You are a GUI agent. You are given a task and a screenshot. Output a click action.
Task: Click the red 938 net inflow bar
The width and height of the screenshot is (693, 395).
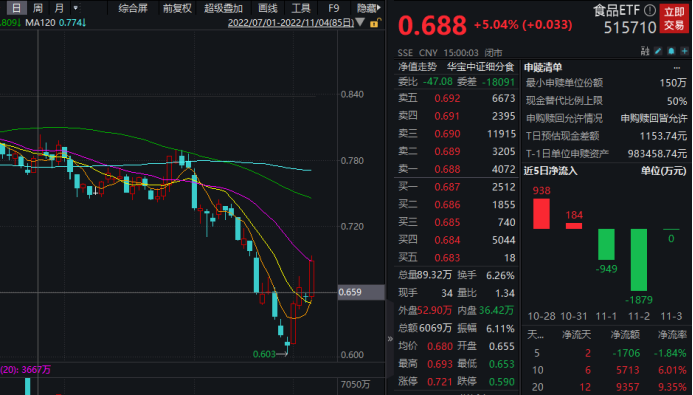pos(541,213)
